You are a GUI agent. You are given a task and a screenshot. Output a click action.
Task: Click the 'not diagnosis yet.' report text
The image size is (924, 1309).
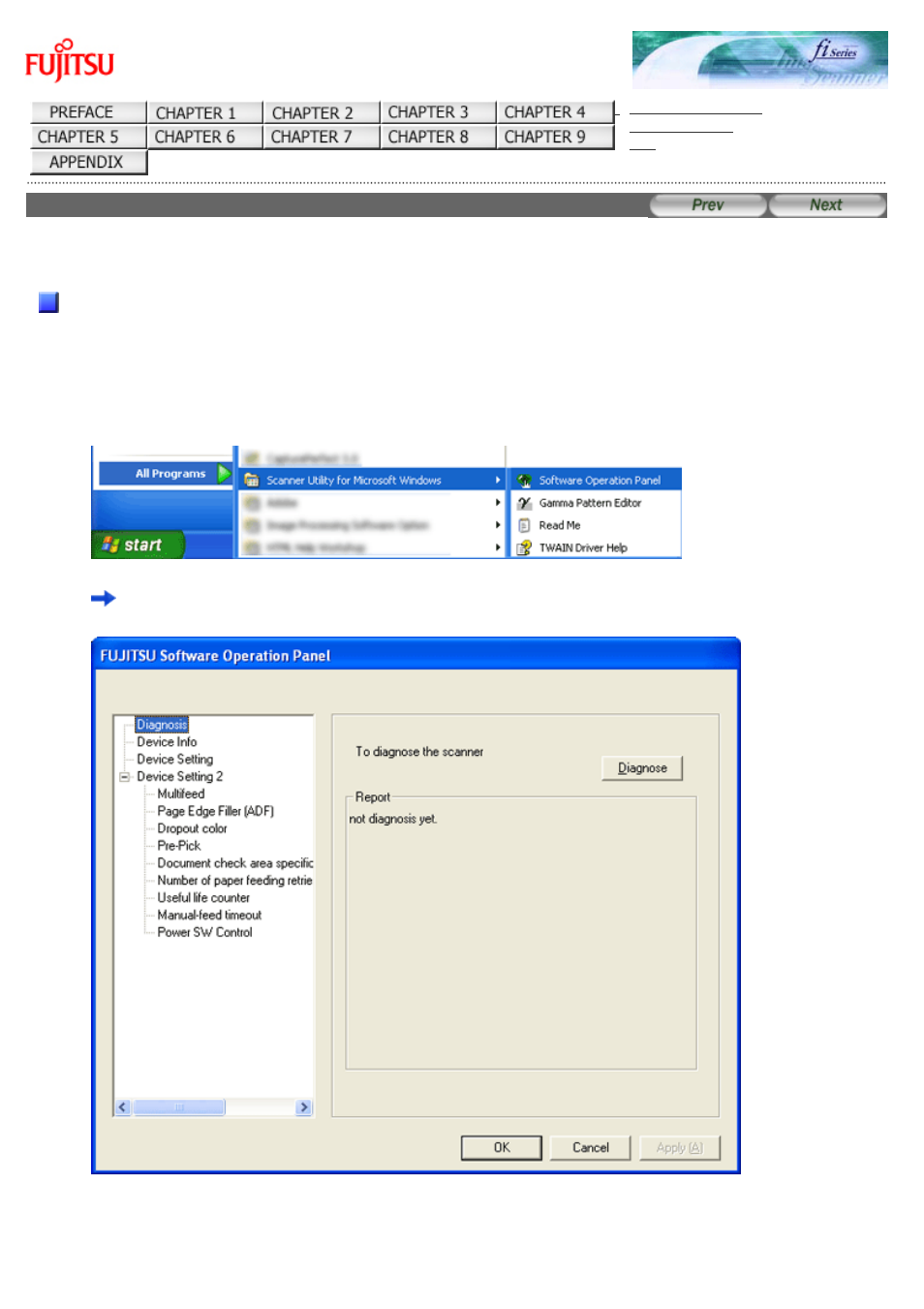coord(393,820)
